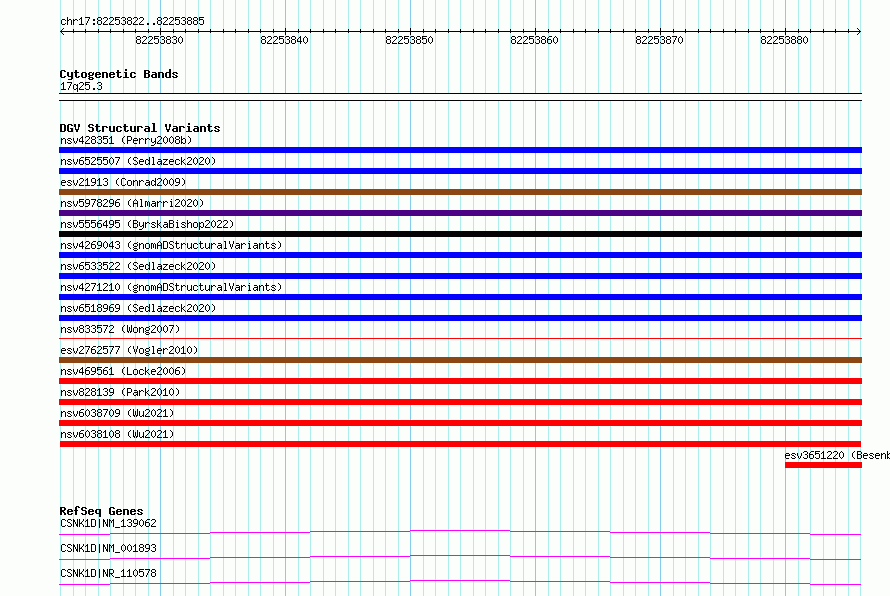Click the ruler's right arrowhead
Image resolution: width=890 pixels, height=596 pixels.
(x=859, y=31)
